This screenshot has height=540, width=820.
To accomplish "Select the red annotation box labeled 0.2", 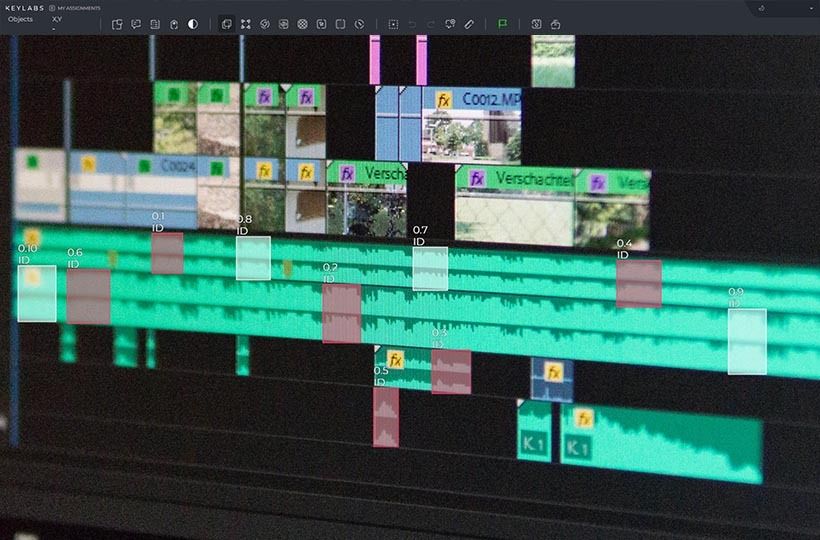I will click(x=341, y=314).
